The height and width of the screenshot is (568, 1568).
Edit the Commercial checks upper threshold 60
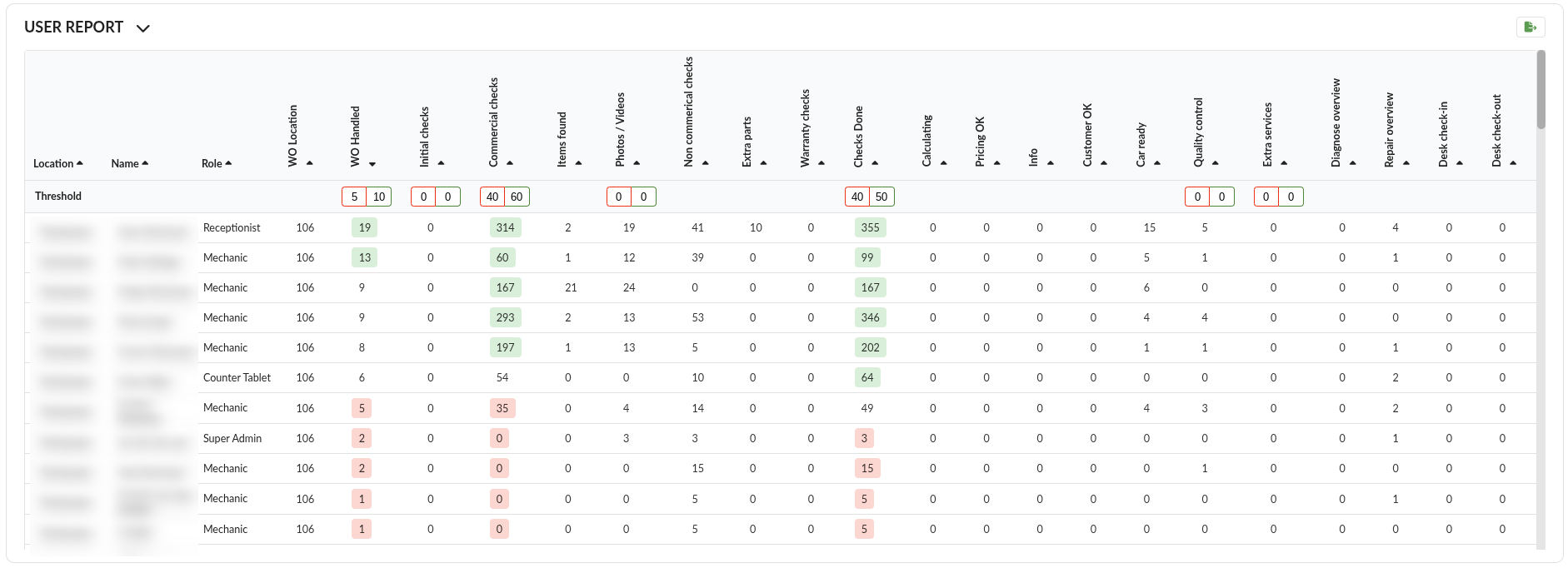point(517,197)
